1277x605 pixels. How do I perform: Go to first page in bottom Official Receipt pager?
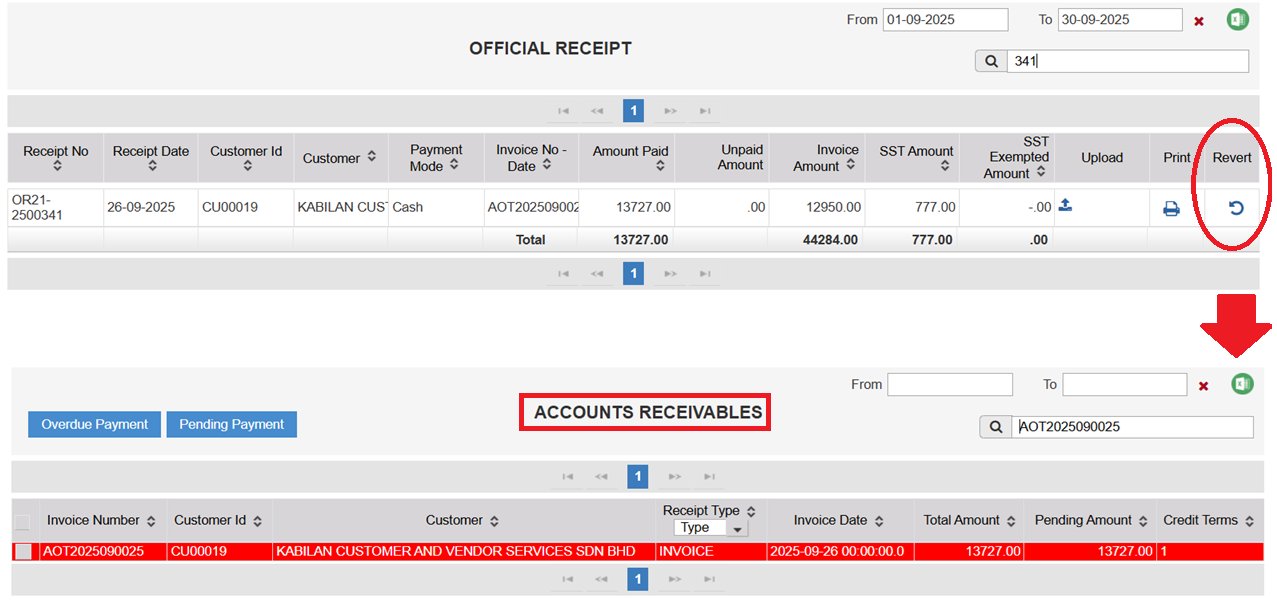pos(564,274)
